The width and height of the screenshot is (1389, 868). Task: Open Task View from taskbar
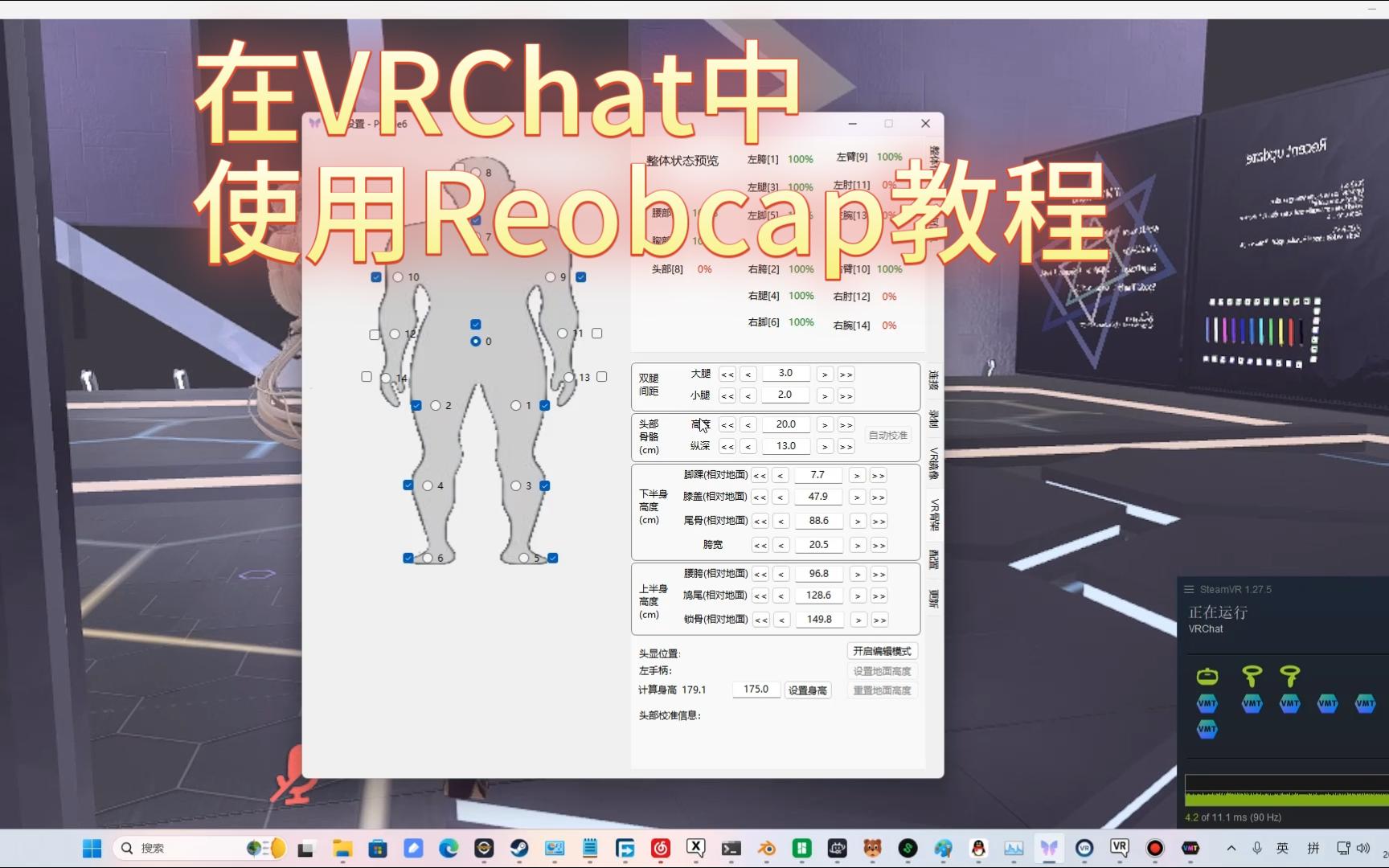click(x=305, y=848)
